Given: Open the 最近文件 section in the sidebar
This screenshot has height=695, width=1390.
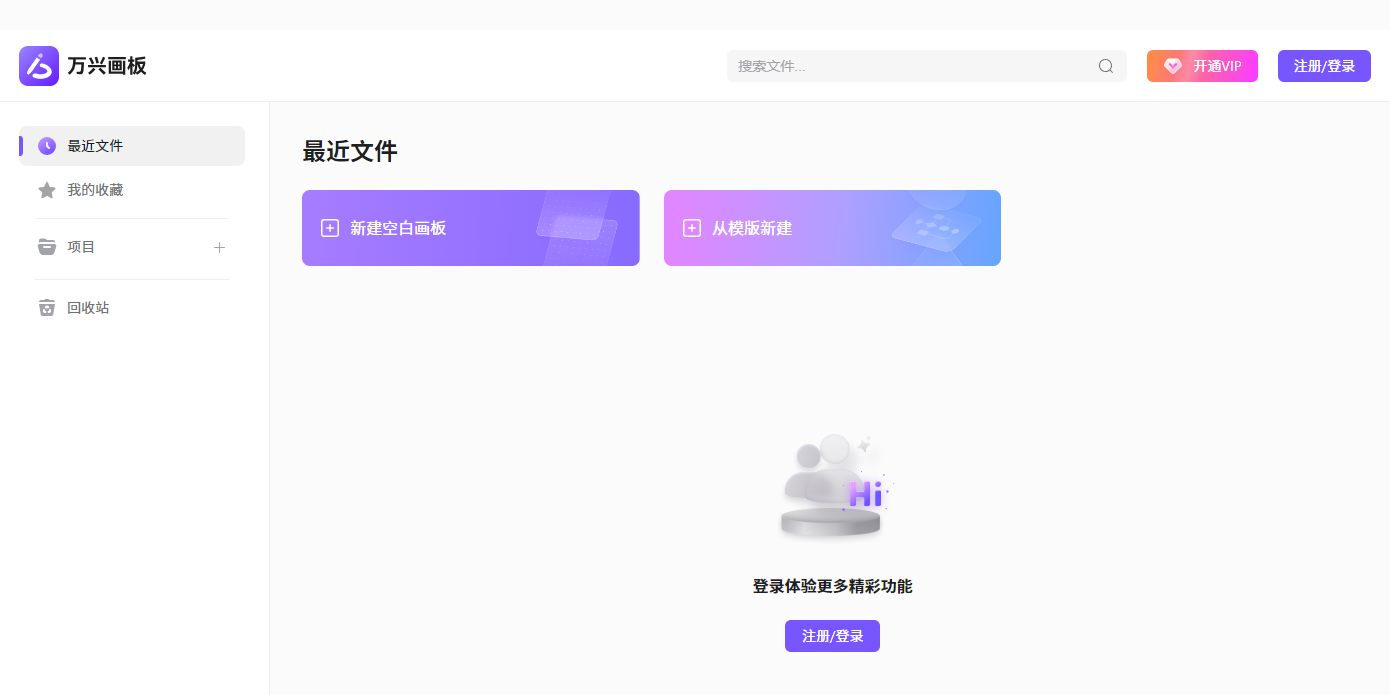Looking at the screenshot, I should (95, 145).
